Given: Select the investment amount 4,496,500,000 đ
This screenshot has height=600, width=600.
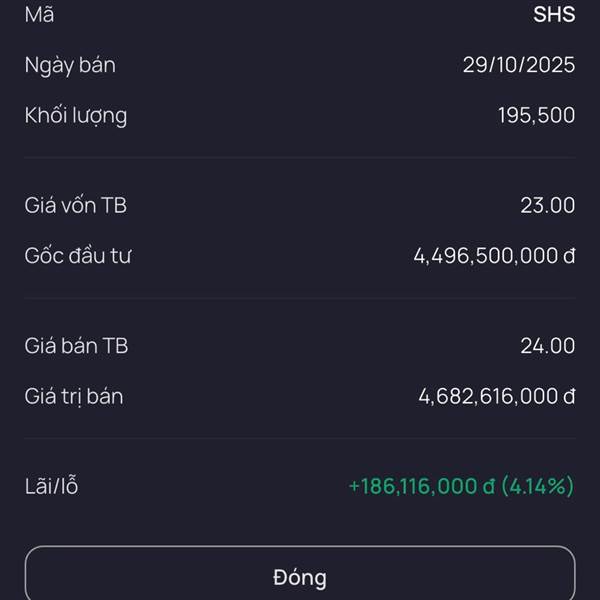Looking at the screenshot, I should coord(494,256).
